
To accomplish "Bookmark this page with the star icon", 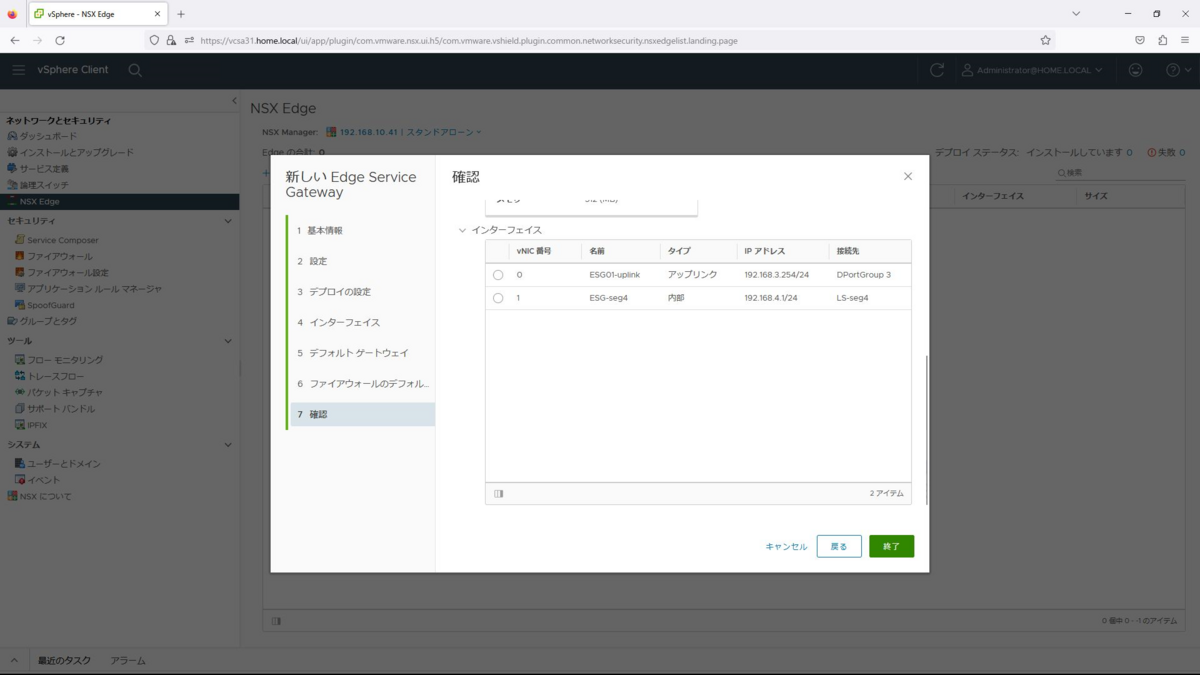I will pyautogui.click(x=1045, y=40).
